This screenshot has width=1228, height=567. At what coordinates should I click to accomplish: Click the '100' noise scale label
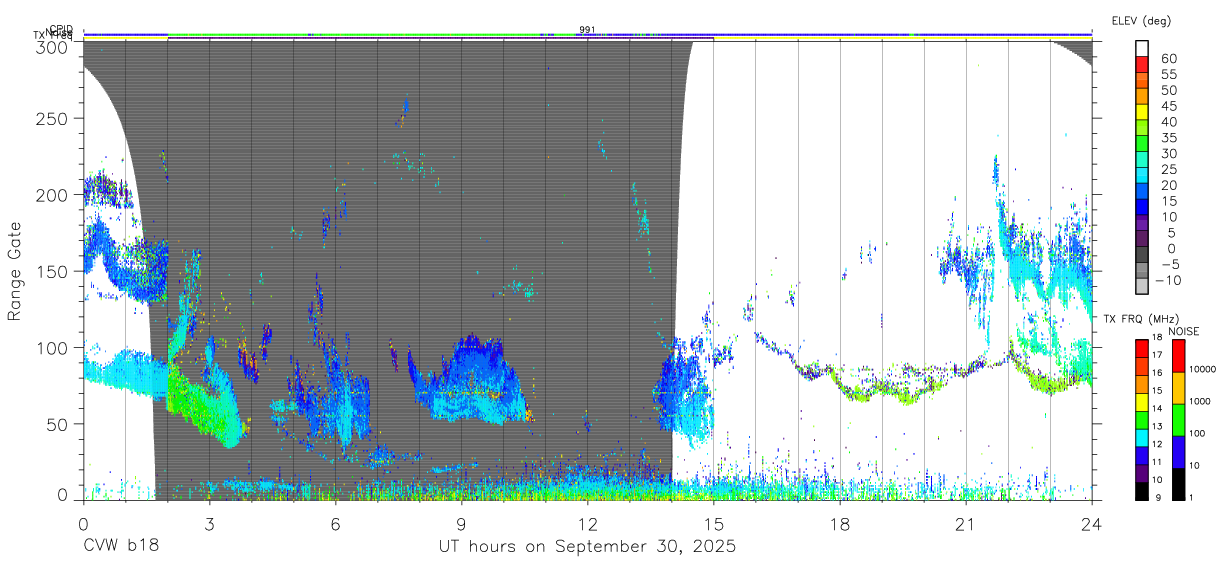click(x=1197, y=432)
